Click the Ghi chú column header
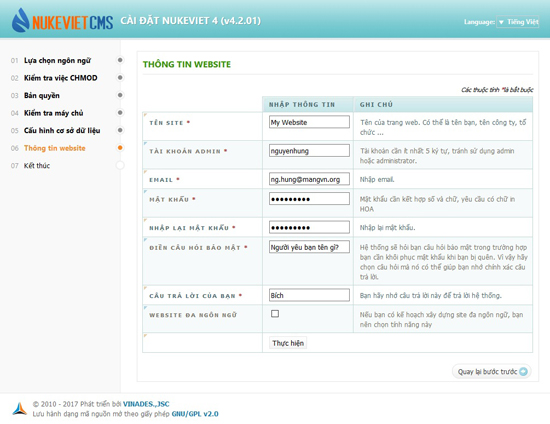 tap(376, 105)
